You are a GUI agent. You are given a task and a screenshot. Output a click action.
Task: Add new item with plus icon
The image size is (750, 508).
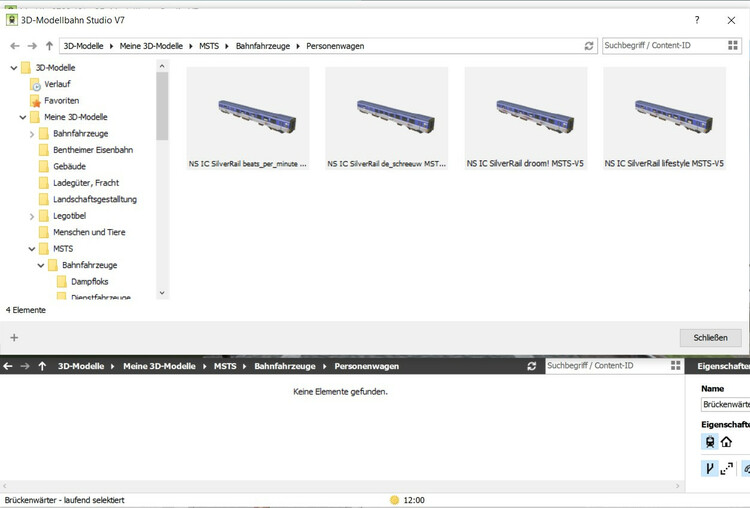[14, 338]
